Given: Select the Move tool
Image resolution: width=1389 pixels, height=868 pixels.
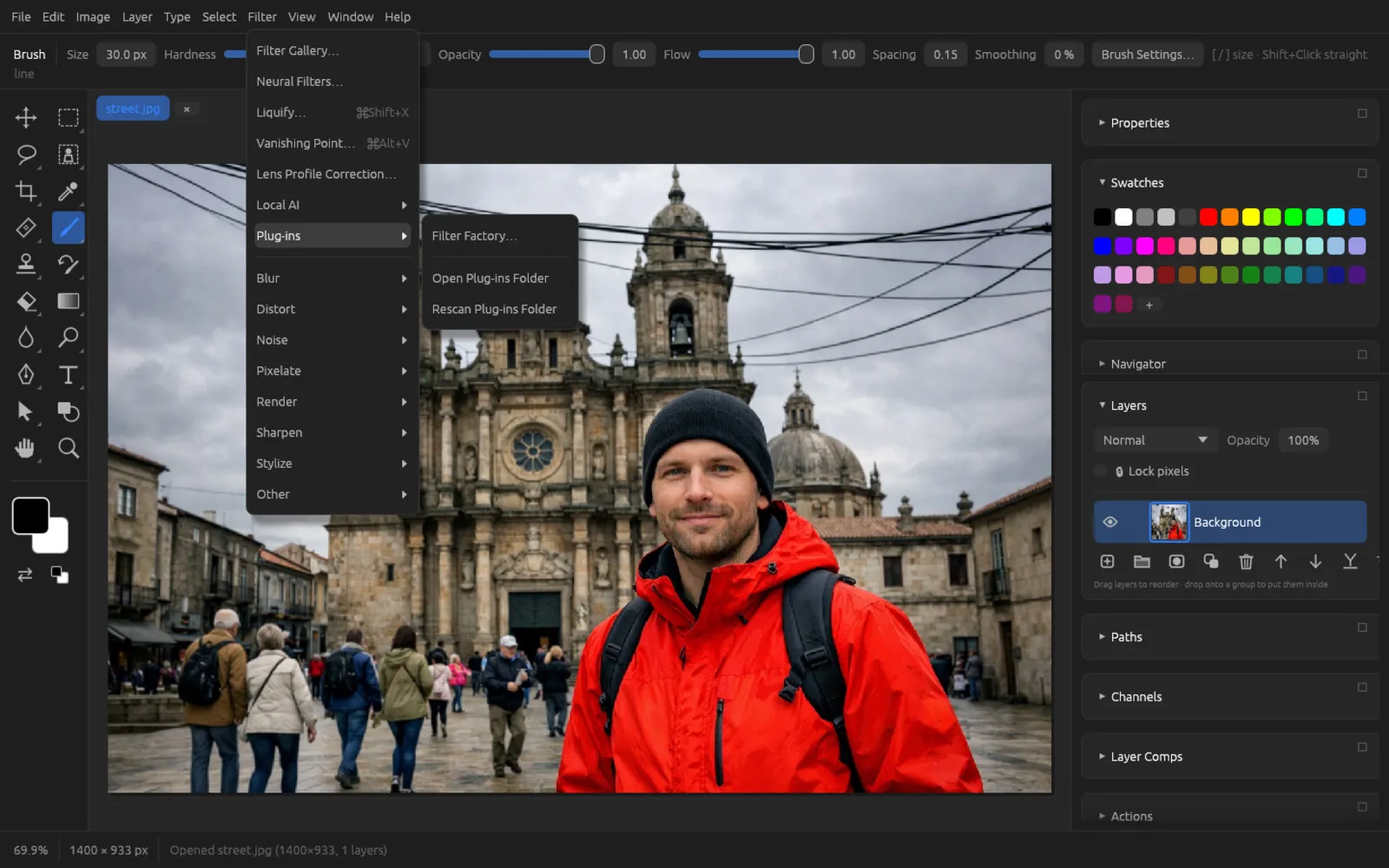Looking at the screenshot, I should pyautogui.click(x=26, y=117).
